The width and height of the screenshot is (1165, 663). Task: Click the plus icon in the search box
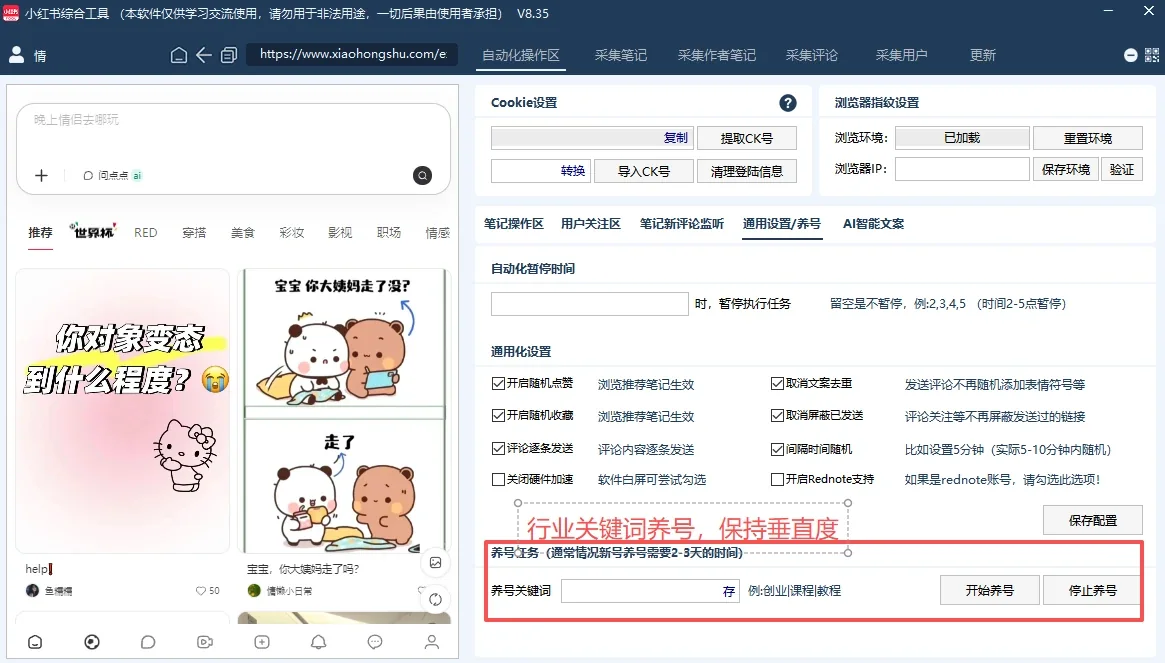click(42, 175)
